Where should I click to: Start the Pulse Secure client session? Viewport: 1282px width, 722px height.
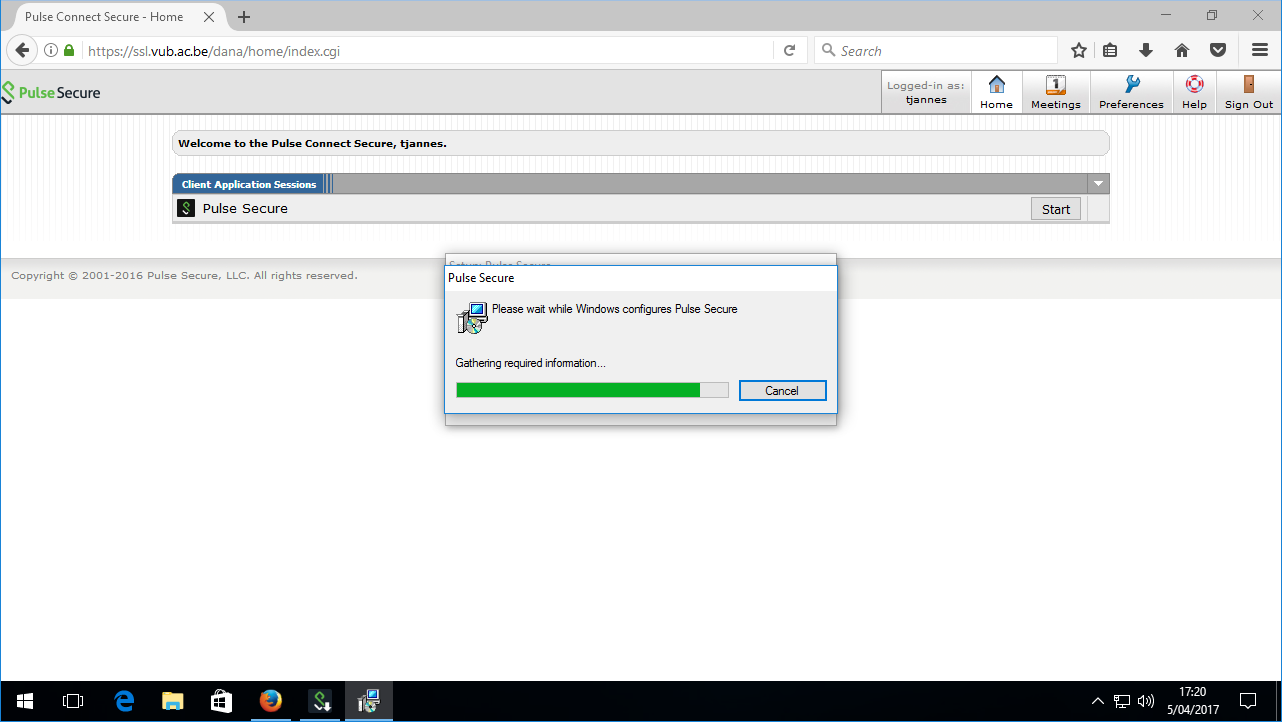click(1056, 209)
